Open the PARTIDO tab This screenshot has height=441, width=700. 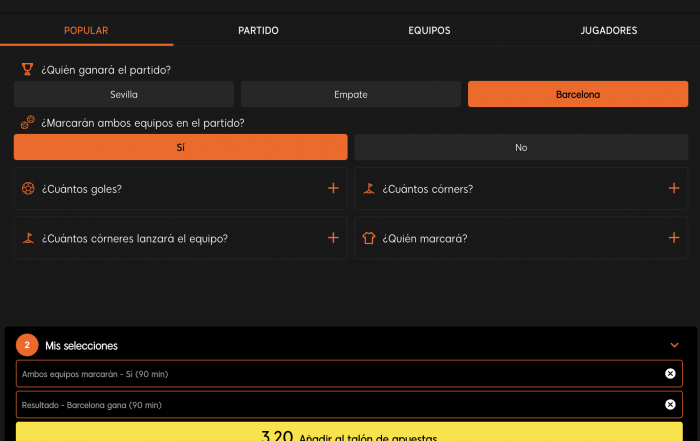click(x=258, y=30)
